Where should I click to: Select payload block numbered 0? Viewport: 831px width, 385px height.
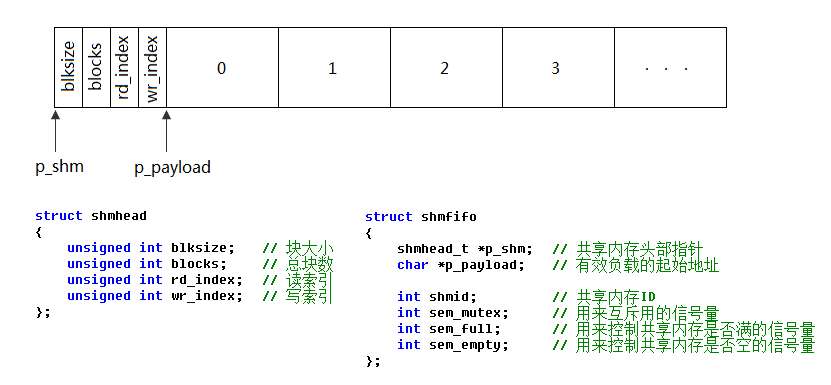click(222, 67)
